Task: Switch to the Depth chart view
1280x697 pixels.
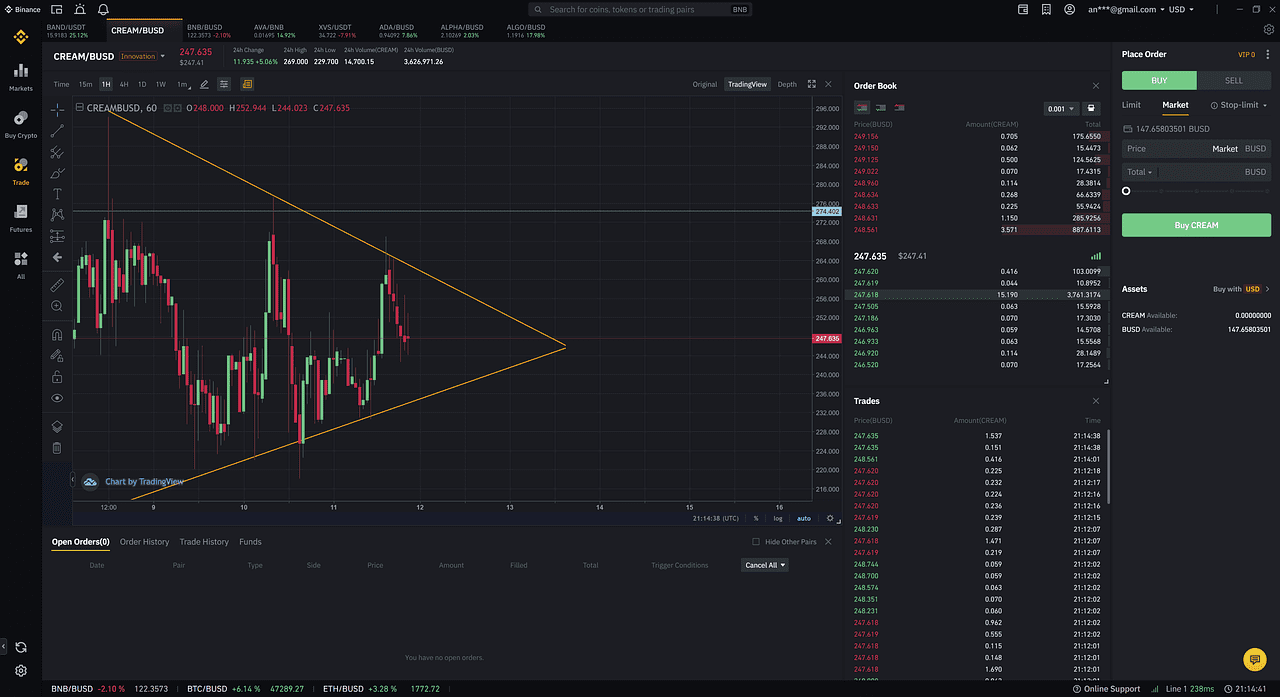Action: coord(787,84)
